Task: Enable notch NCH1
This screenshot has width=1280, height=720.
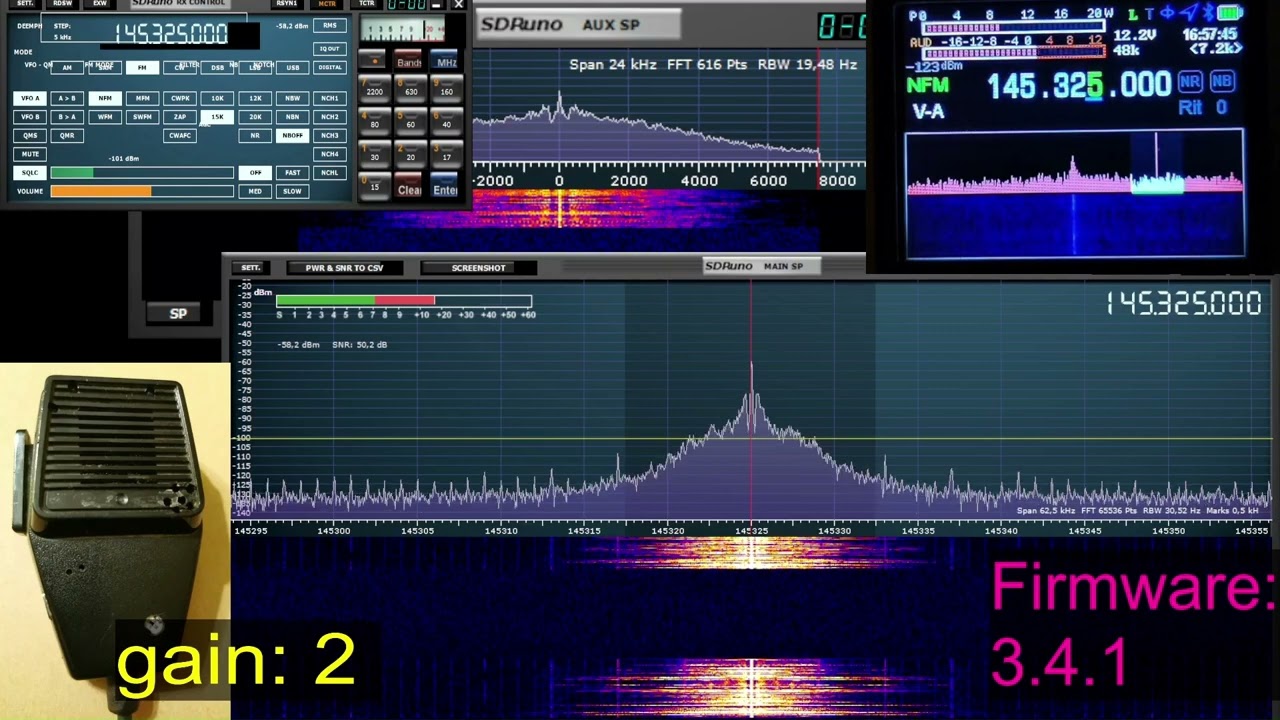Action: pyautogui.click(x=329, y=98)
